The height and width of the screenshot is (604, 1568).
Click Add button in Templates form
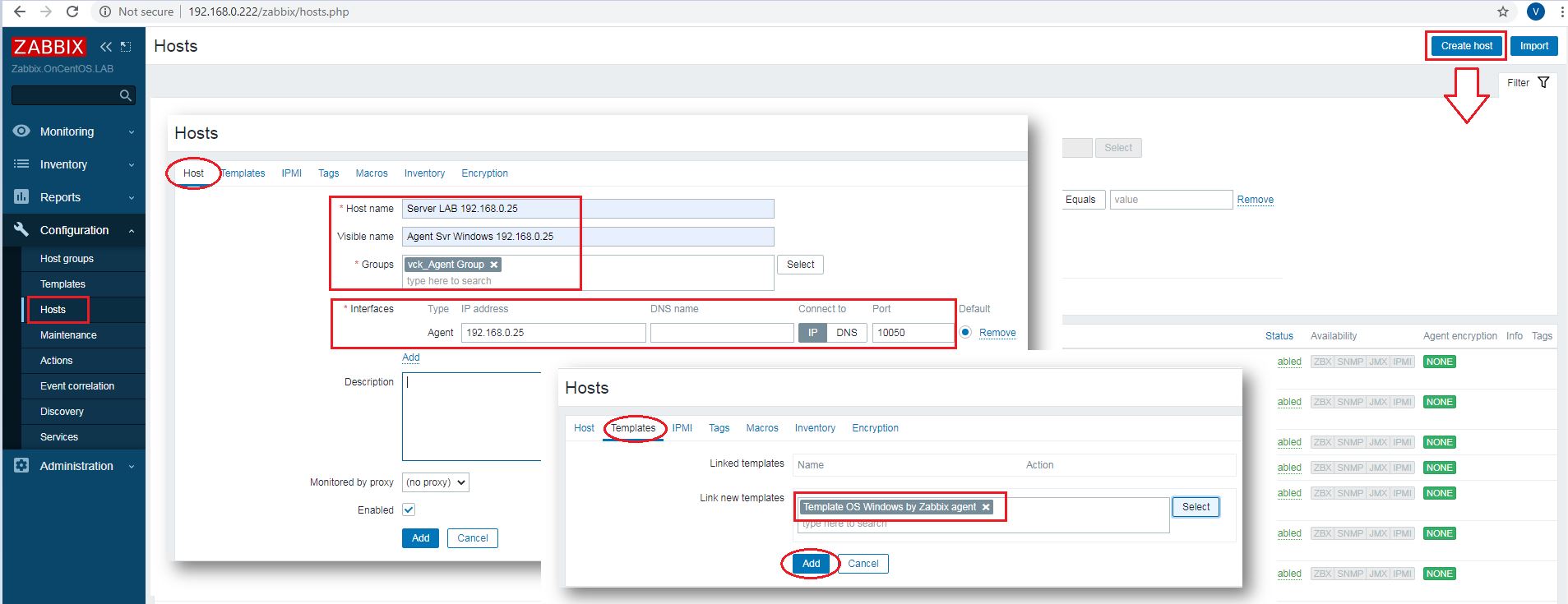[x=811, y=564]
